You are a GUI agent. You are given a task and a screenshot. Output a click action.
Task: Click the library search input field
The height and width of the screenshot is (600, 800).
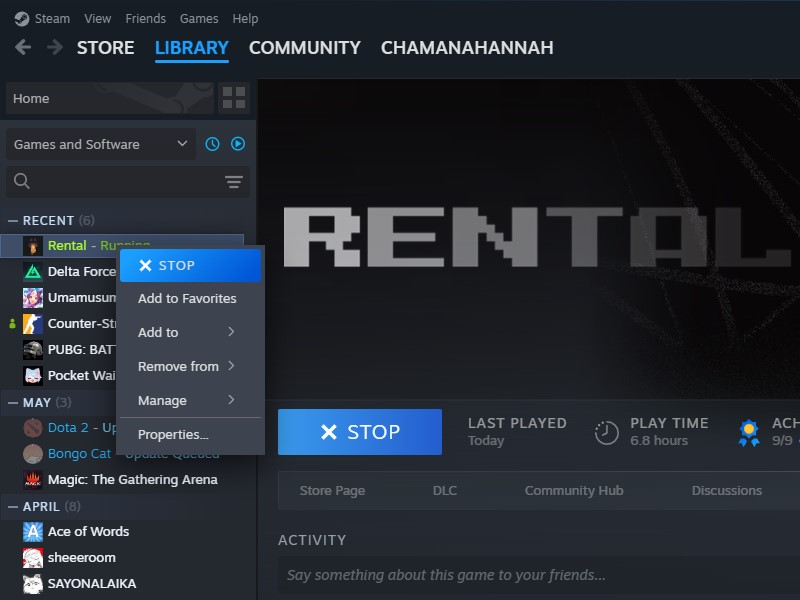tap(128, 182)
